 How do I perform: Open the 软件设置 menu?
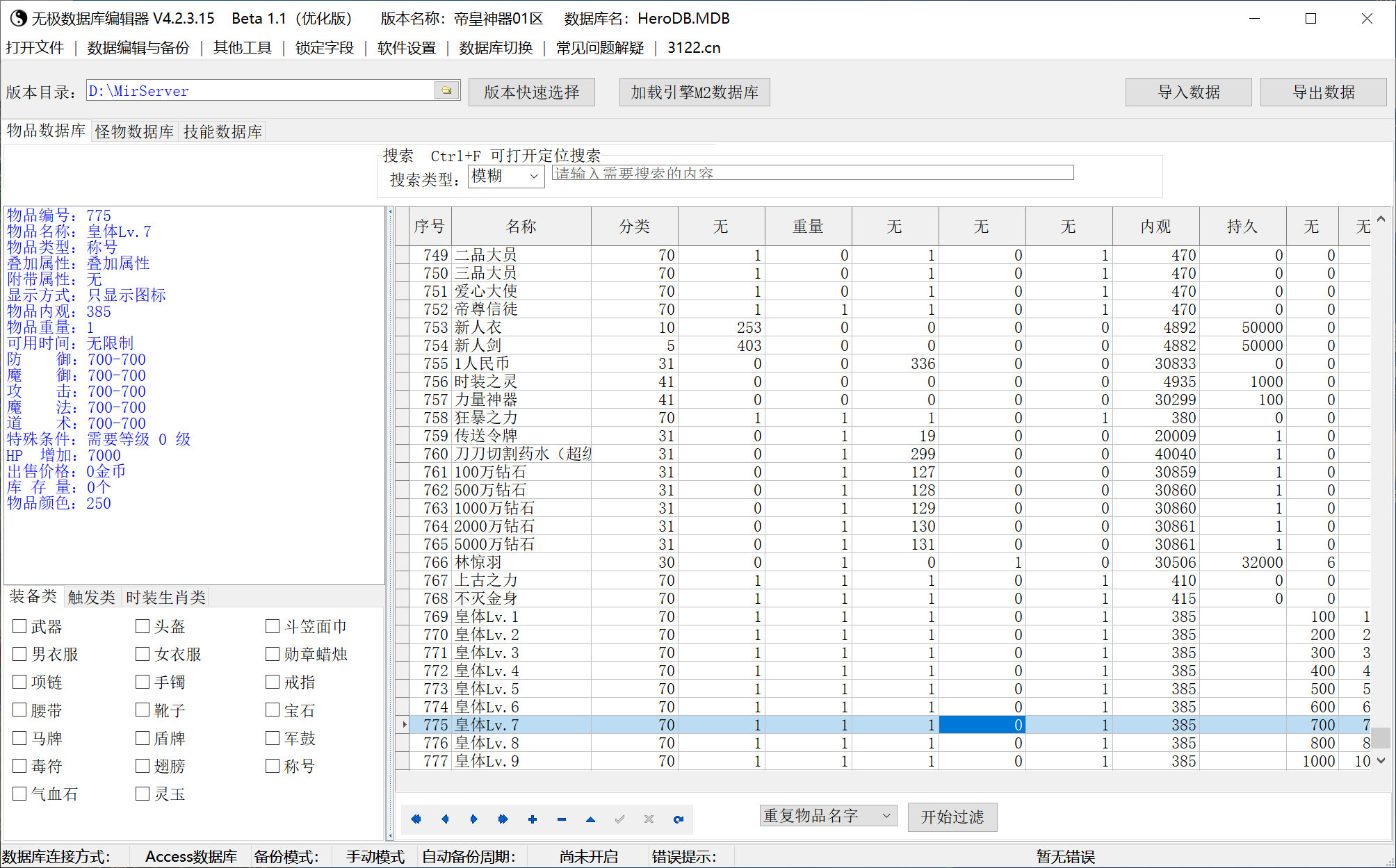coord(407,48)
